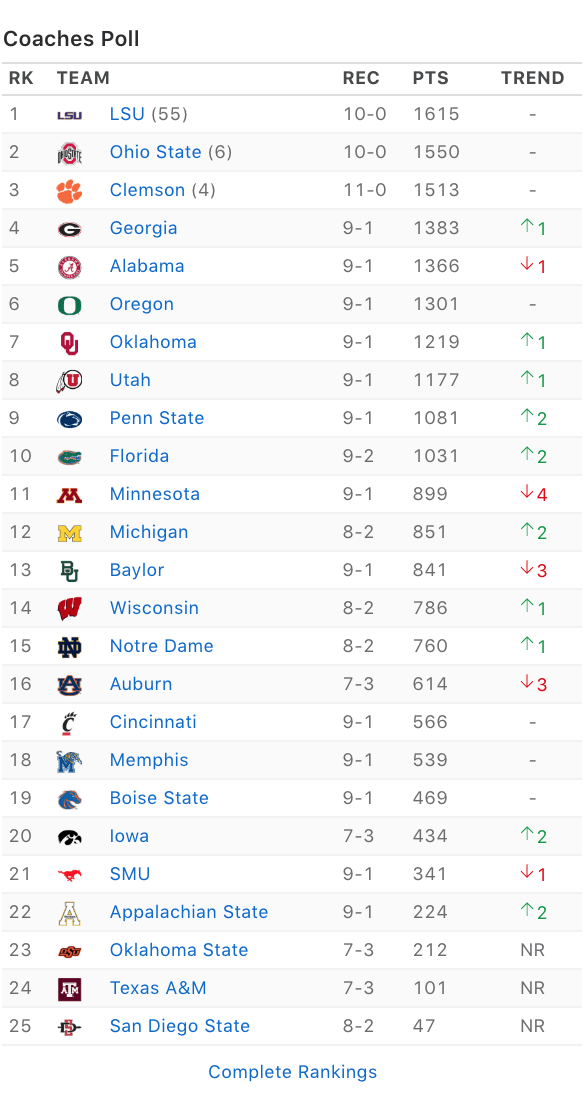Click the Utah Utes logo
Screen dimensions: 588x1098
69,380
